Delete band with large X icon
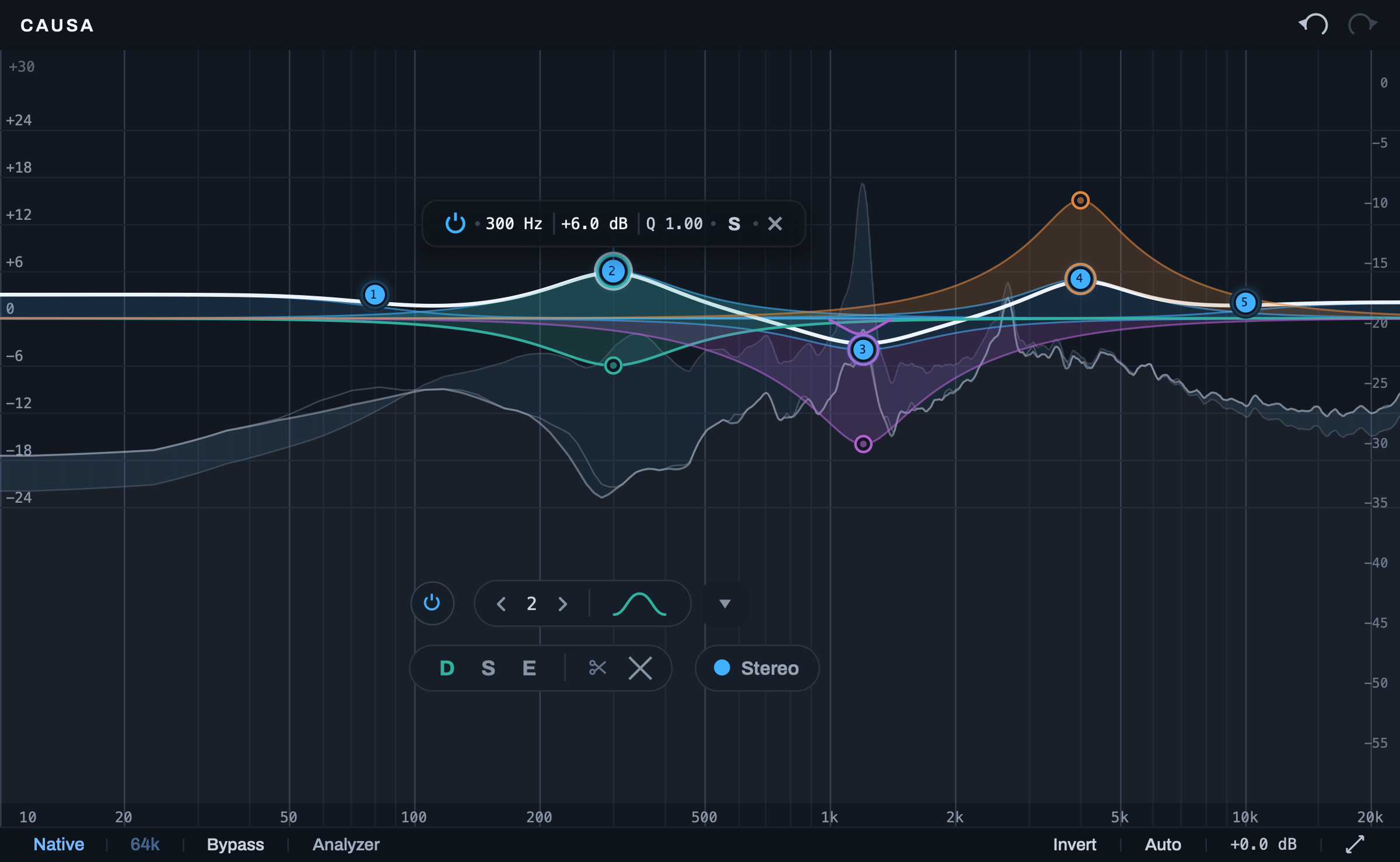Image resolution: width=1400 pixels, height=862 pixels. 640,668
